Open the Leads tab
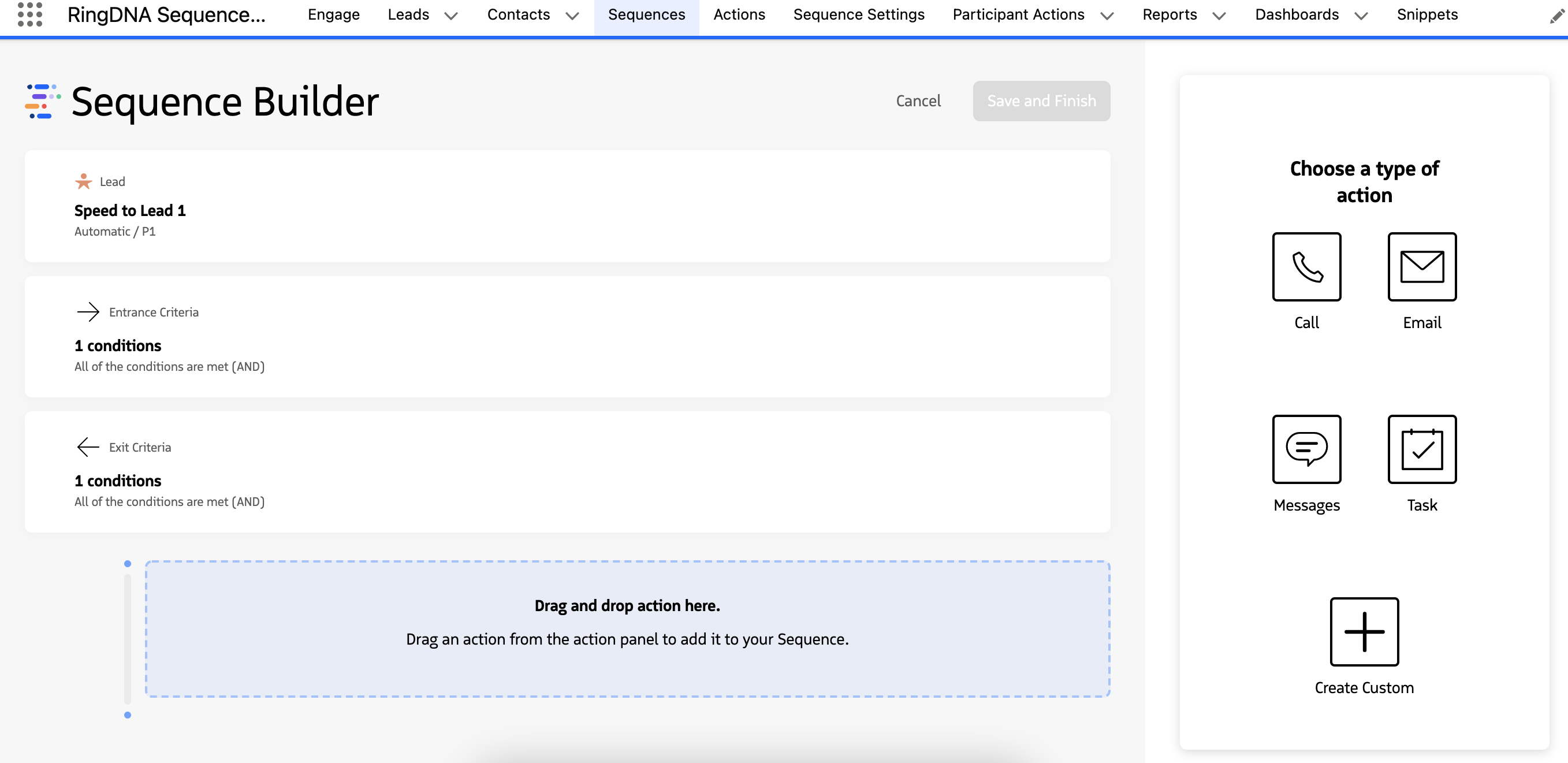The image size is (1568, 763). pos(408,14)
